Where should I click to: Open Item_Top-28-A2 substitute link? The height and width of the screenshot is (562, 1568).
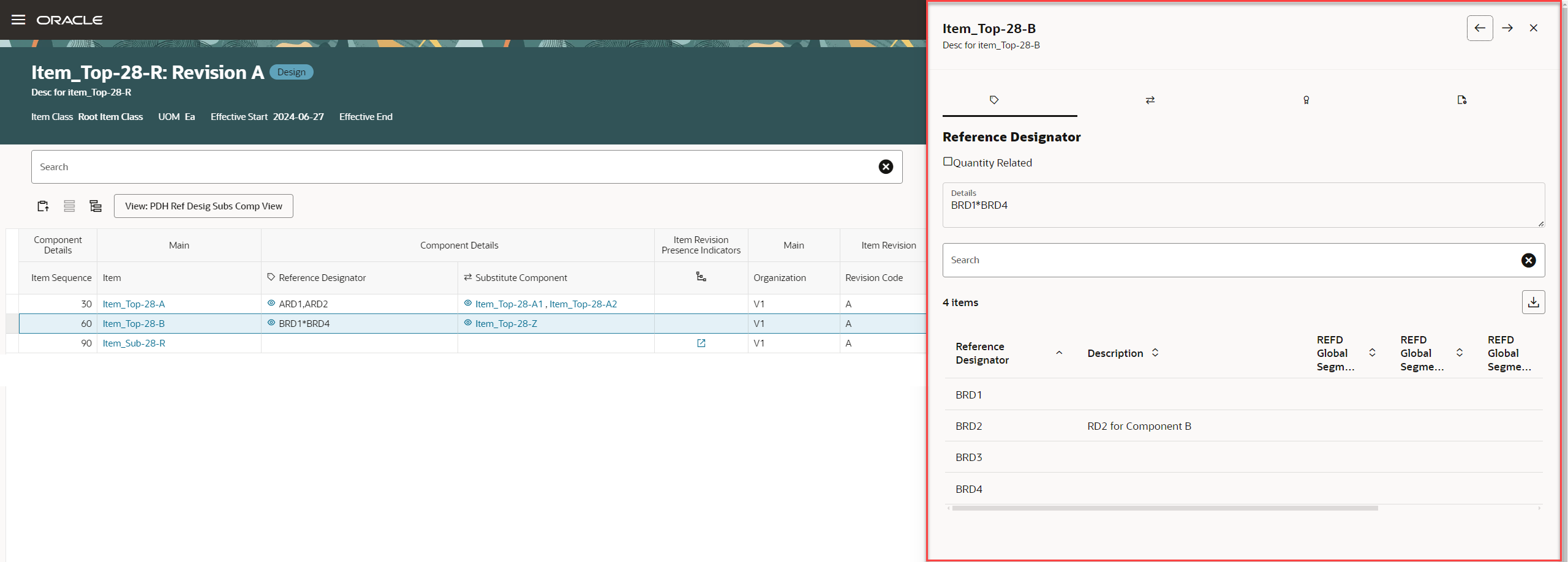click(583, 304)
